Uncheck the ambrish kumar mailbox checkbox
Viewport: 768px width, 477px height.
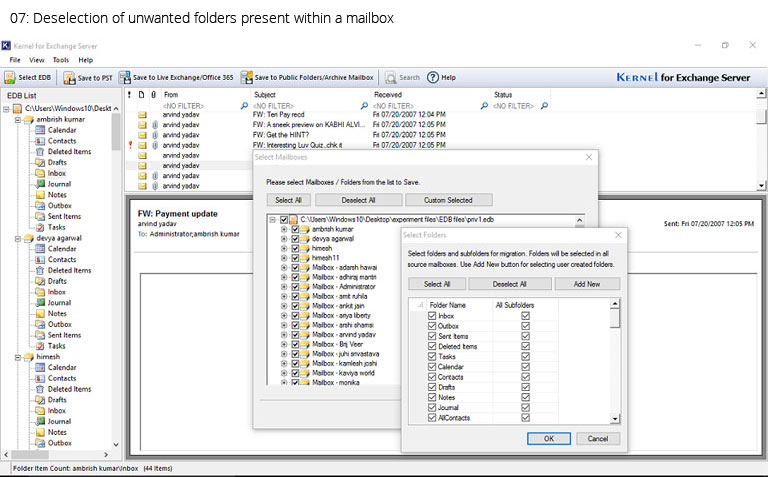click(x=295, y=229)
